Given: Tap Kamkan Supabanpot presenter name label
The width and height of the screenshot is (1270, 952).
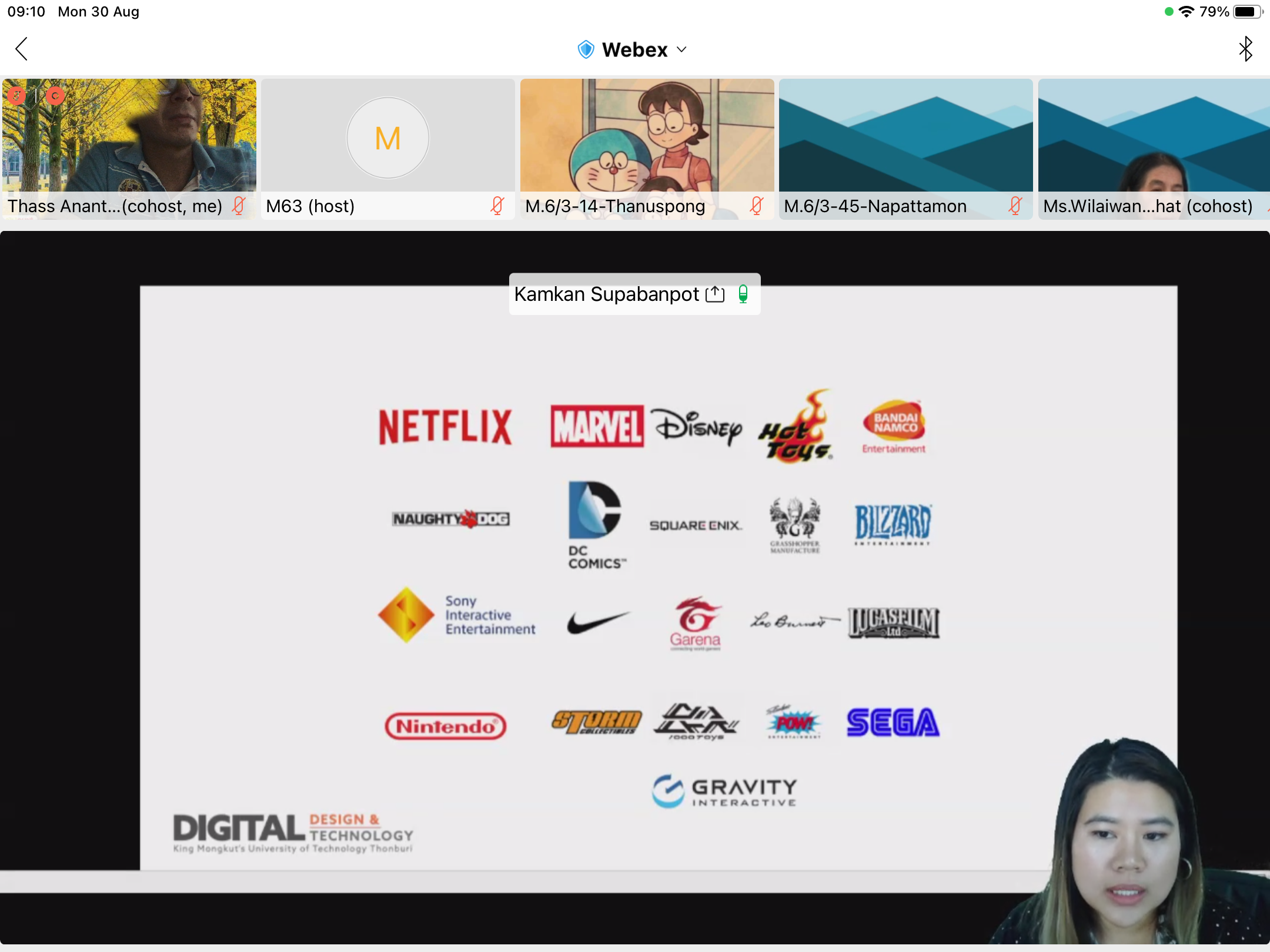Looking at the screenshot, I should pos(606,294).
